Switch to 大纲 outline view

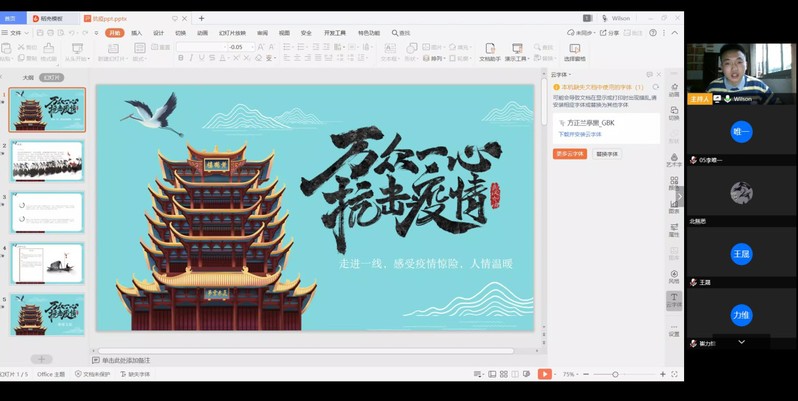(28, 77)
